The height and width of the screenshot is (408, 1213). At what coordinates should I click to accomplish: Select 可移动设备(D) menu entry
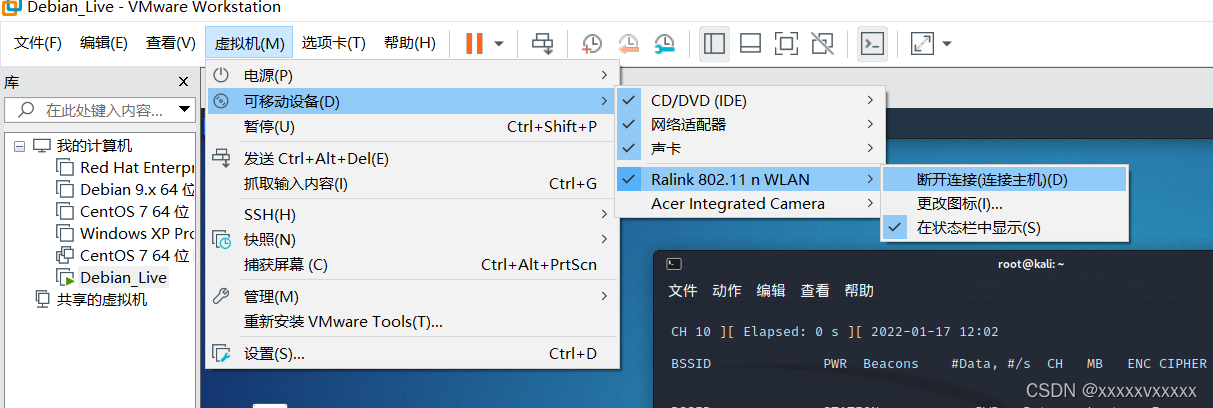tap(412, 101)
